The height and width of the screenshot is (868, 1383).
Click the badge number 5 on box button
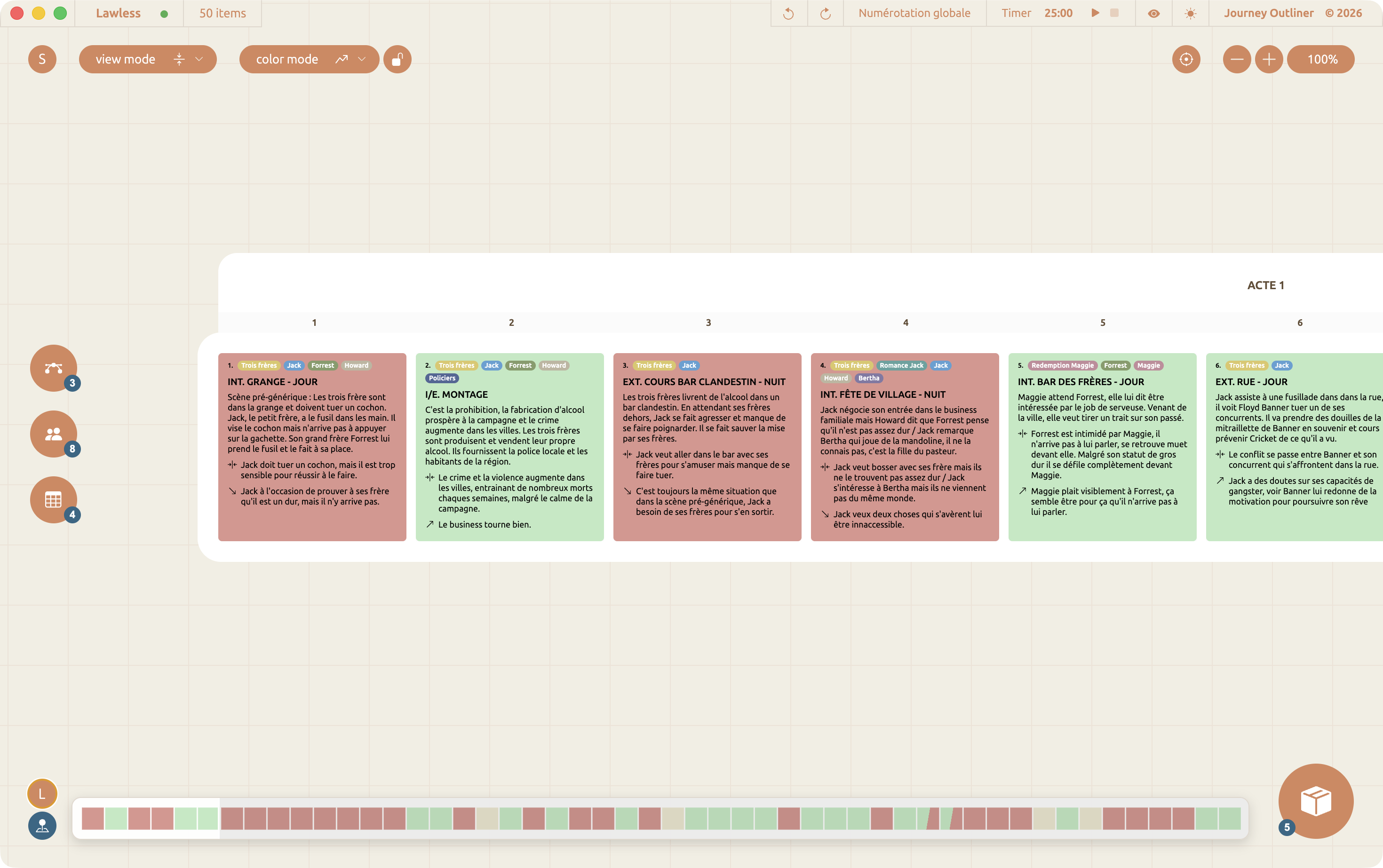(1287, 827)
